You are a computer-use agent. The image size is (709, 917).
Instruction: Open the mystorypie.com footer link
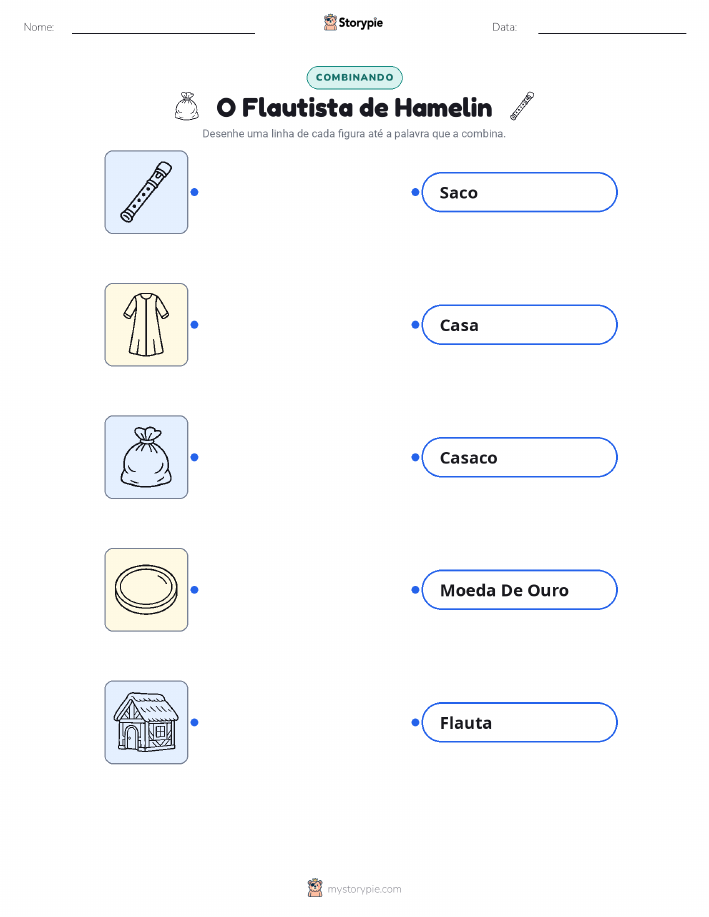point(364,889)
